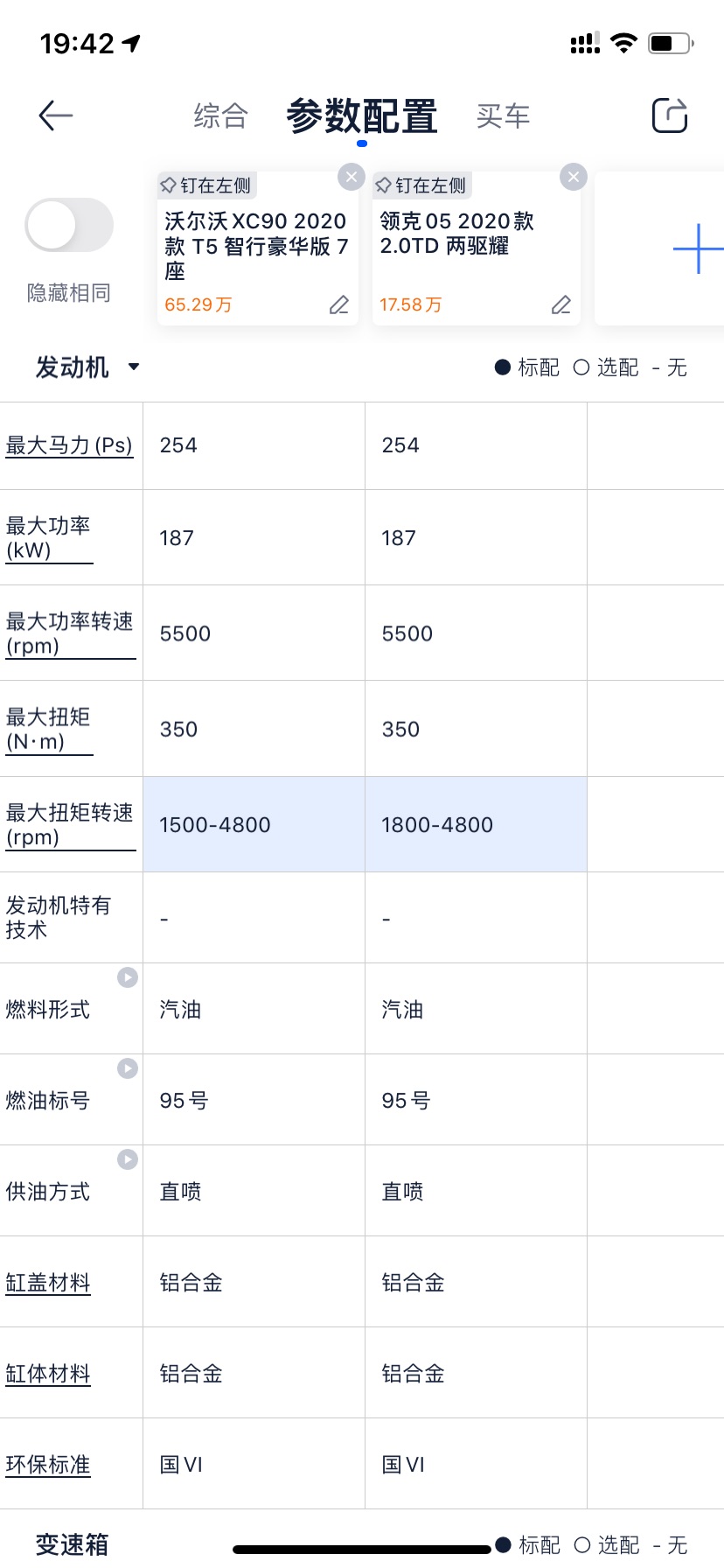Screen dimensions: 724x1568
Task: Tap the highlighted 1500-4800 torque cell
Action: point(254,824)
